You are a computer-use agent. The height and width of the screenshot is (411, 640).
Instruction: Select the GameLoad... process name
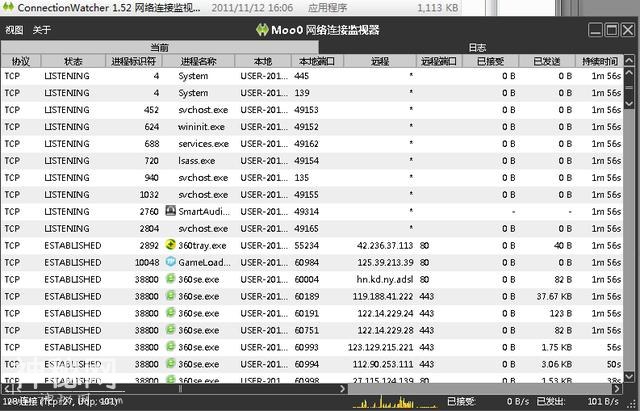click(x=204, y=262)
